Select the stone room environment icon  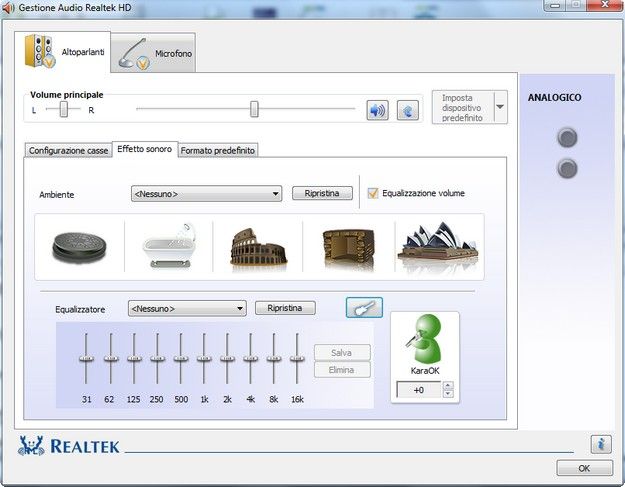(349, 247)
